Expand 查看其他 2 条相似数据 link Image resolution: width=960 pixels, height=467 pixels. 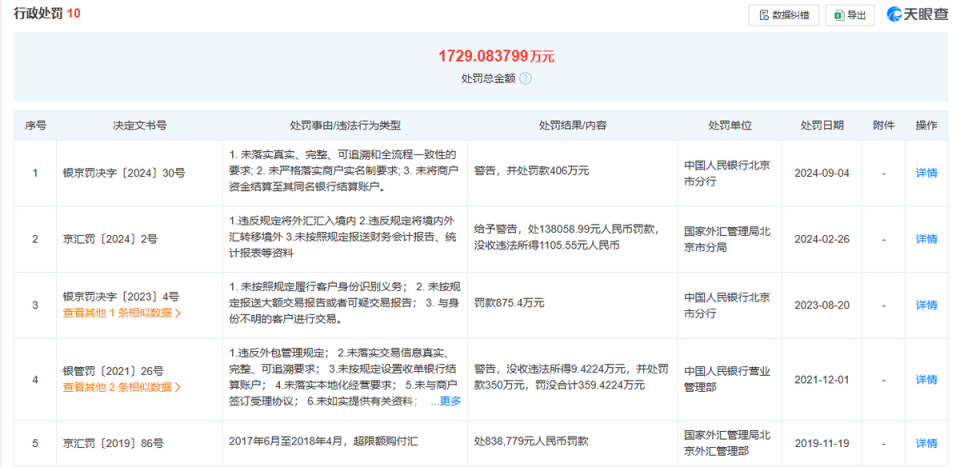pos(122,387)
